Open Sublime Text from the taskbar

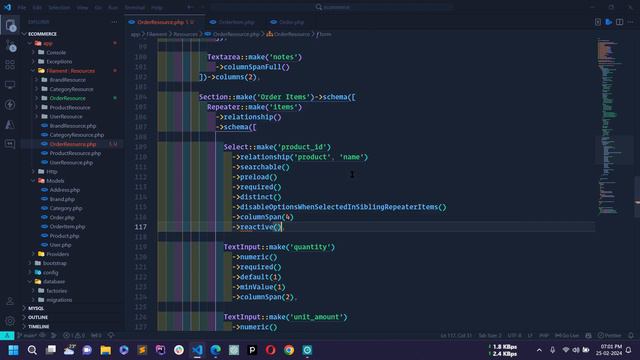[142, 350]
